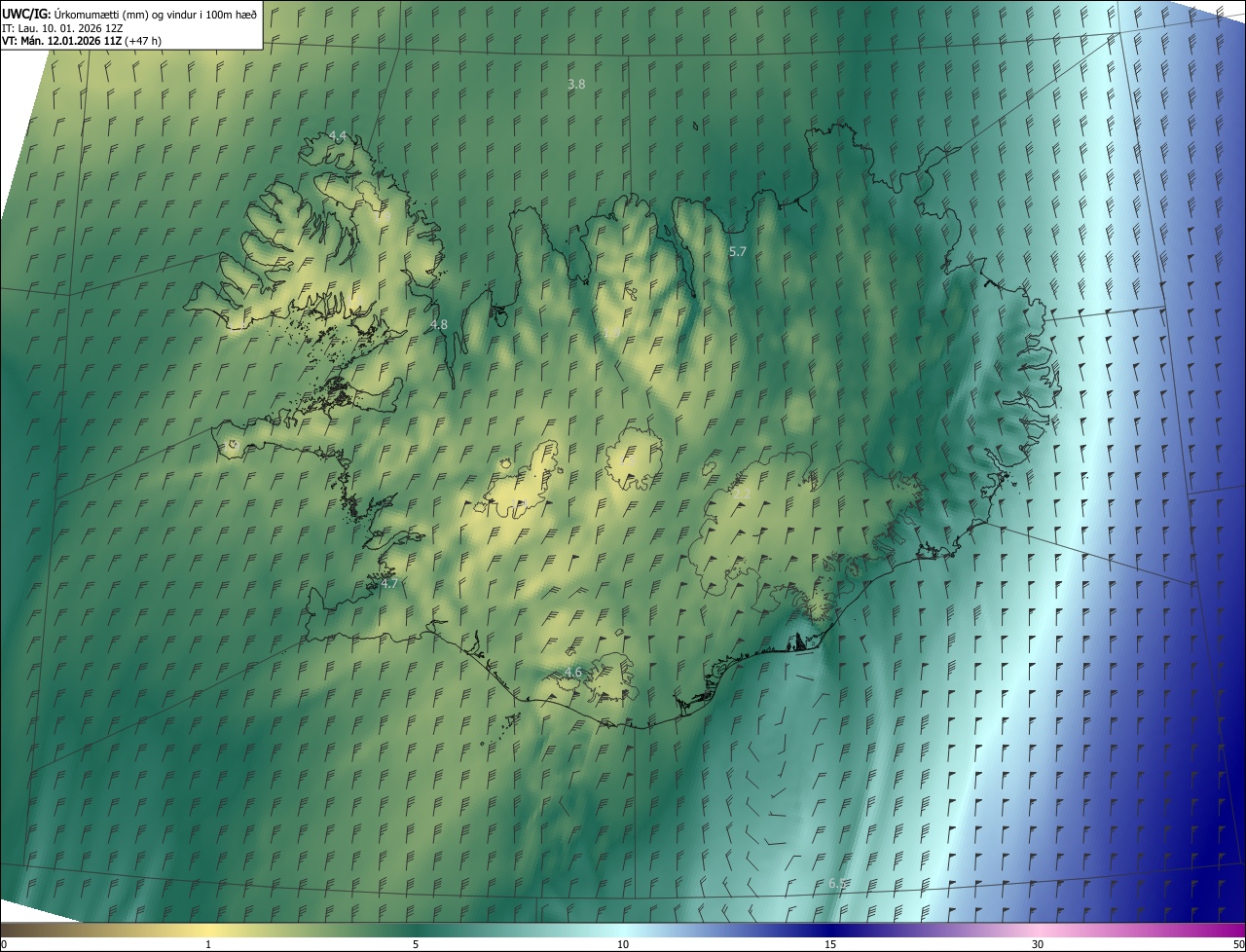Click the colorbar tick label 0
This screenshot has height=952, width=1246.
4,944
